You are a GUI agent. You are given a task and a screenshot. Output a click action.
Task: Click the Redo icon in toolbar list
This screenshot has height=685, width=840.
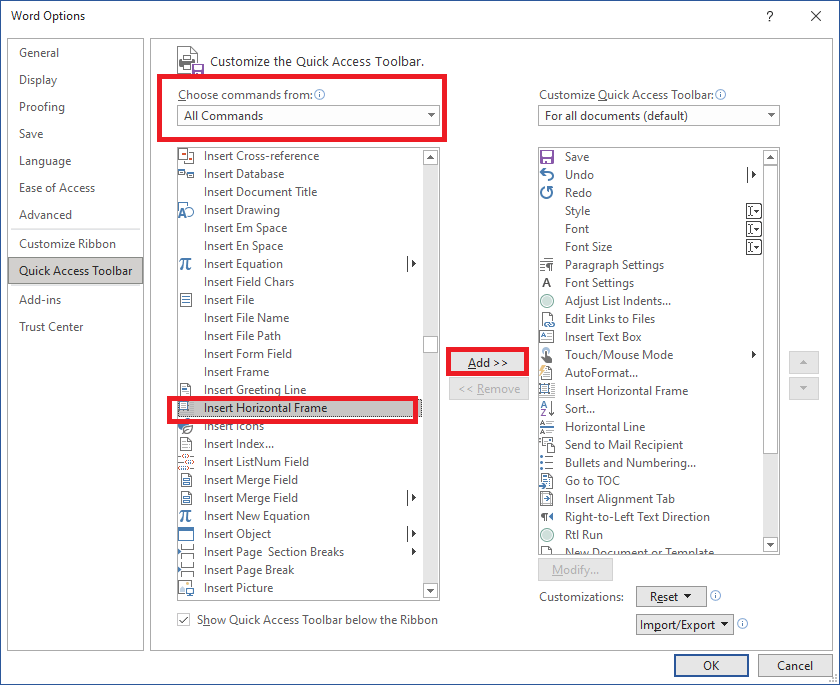[x=546, y=193]
